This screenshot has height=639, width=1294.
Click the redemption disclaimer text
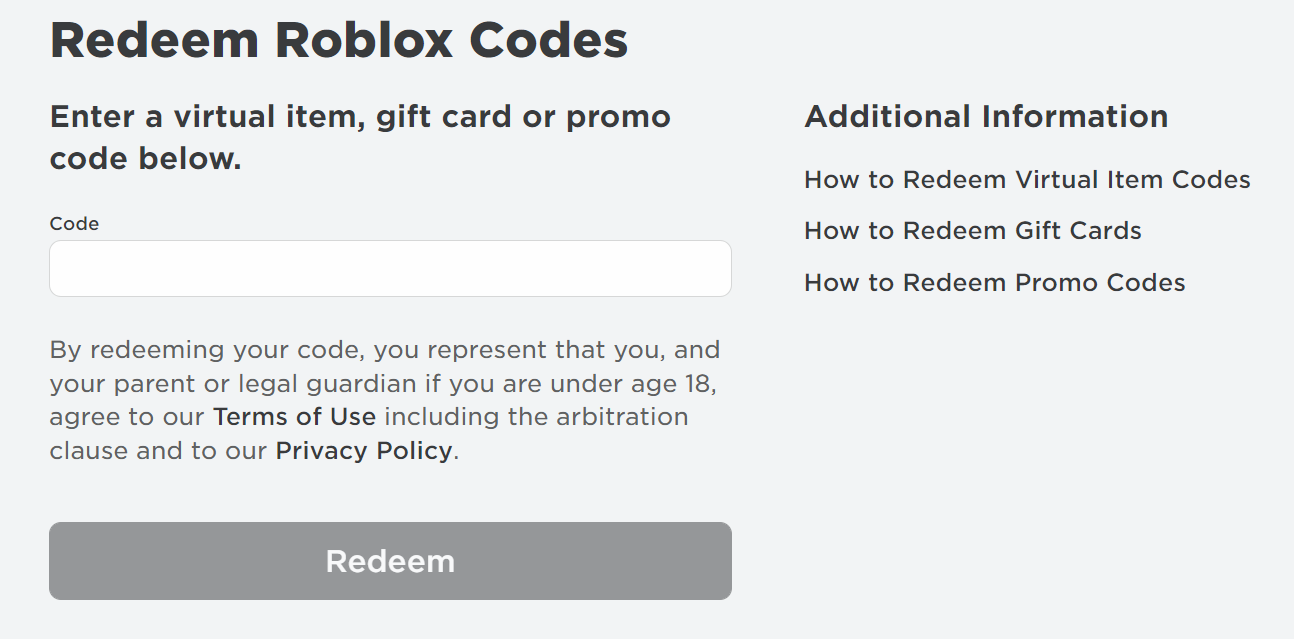(x=384, y=399)
